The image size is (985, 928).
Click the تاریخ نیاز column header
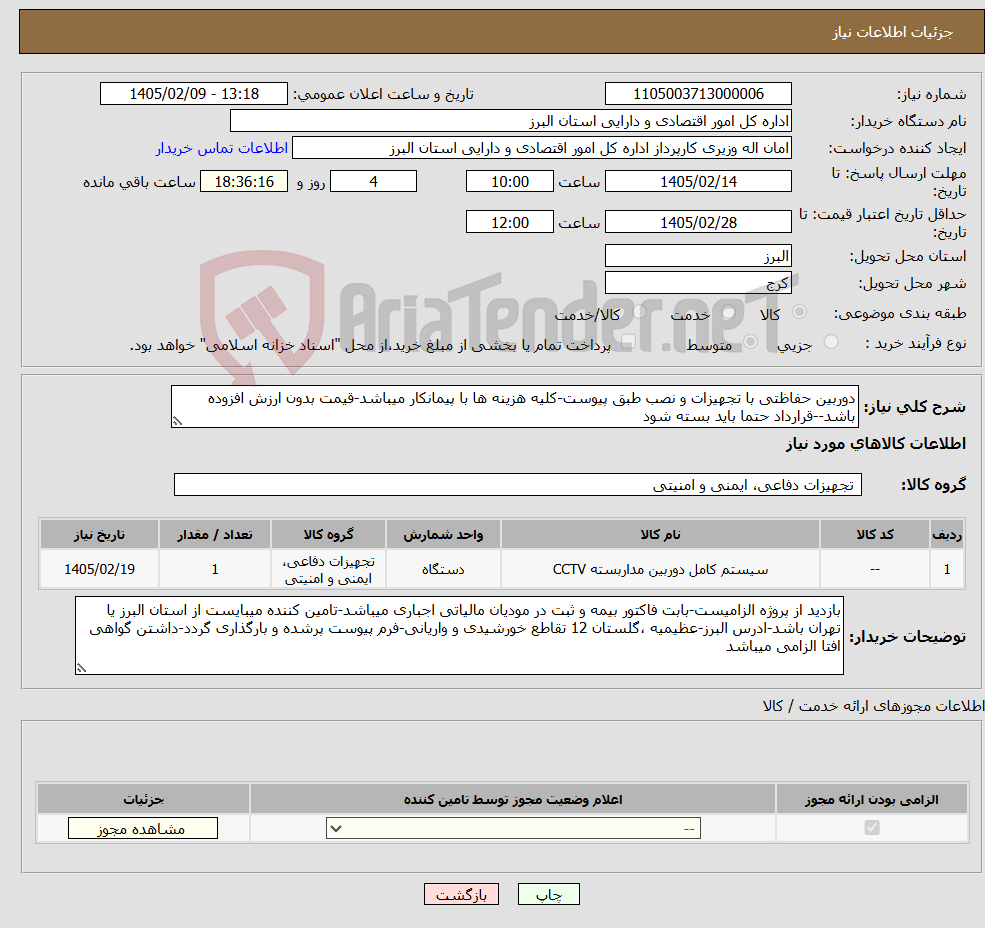pyautogui.click(x=99, y=535)
